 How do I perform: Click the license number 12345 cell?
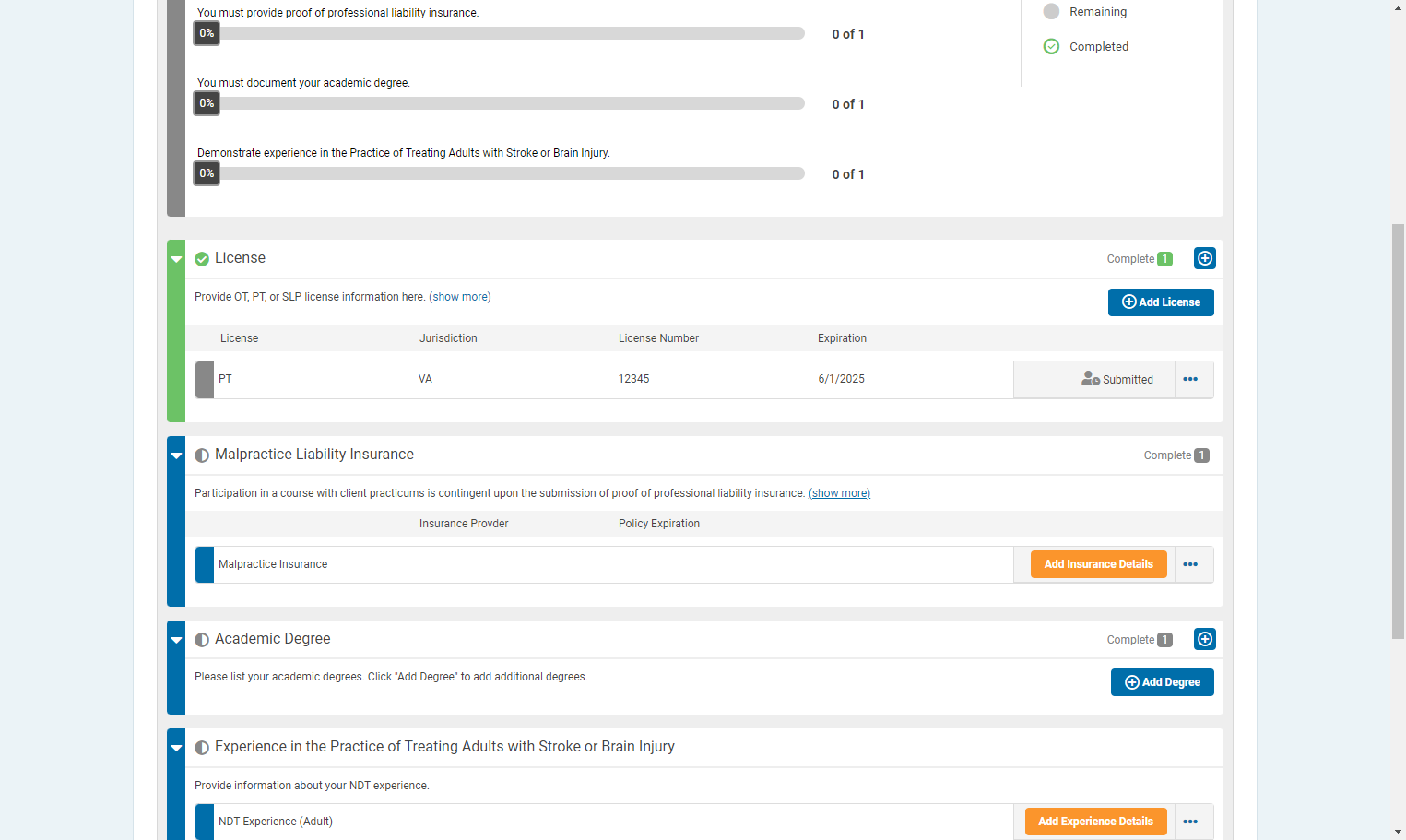point(633,379)
